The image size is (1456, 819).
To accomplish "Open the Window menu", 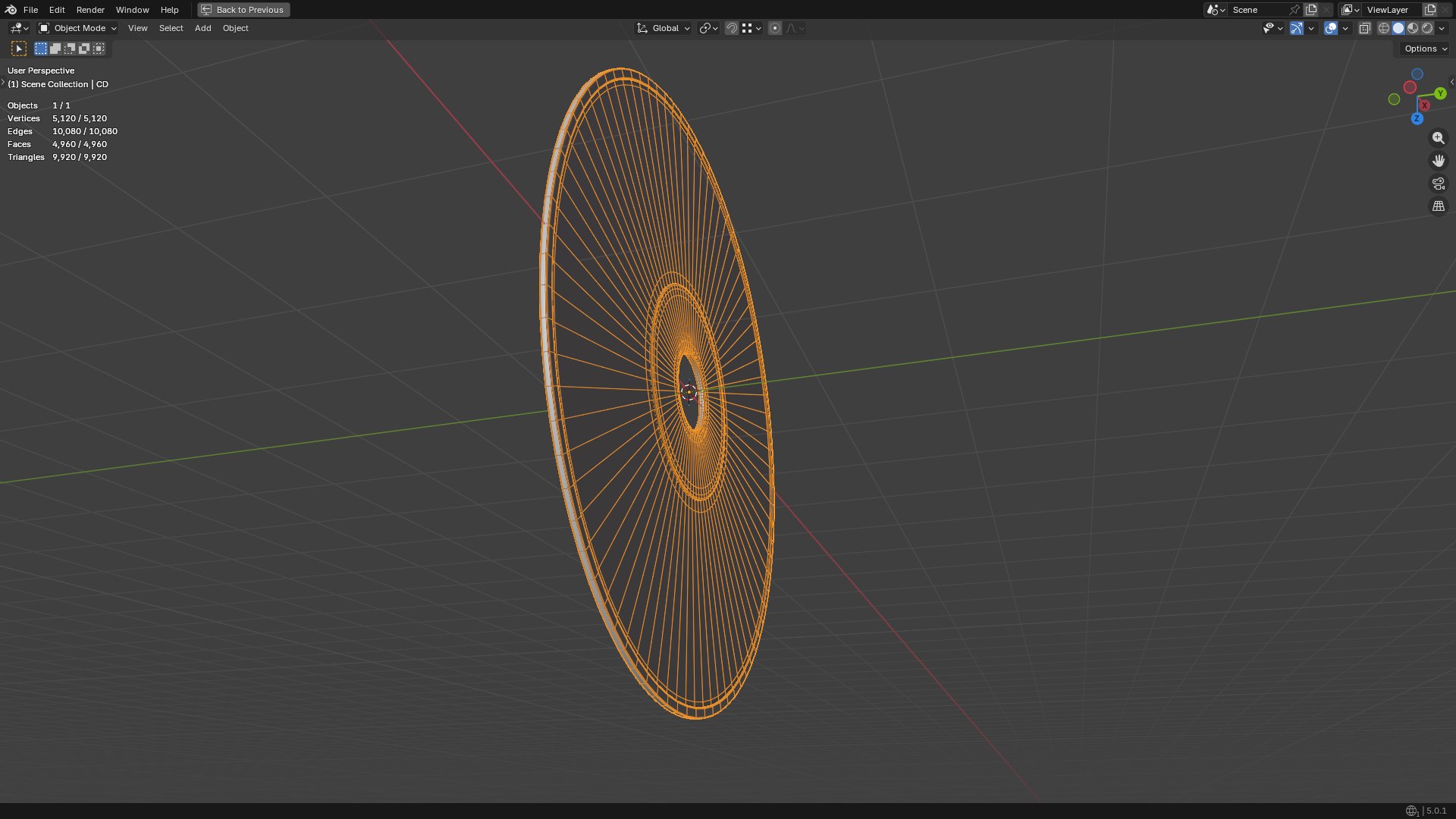I will pos(132,10).
